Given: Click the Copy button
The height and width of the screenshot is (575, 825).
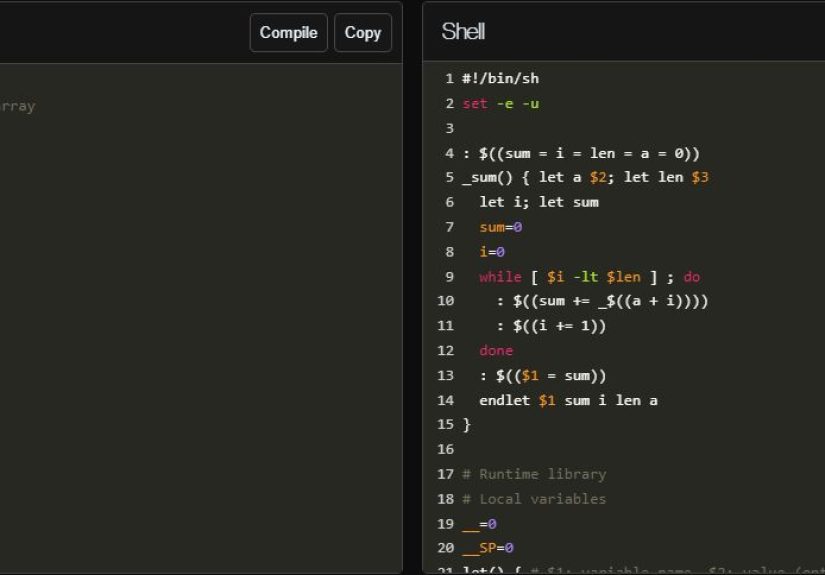Looking at the screenshot, I should coord(363,33).
